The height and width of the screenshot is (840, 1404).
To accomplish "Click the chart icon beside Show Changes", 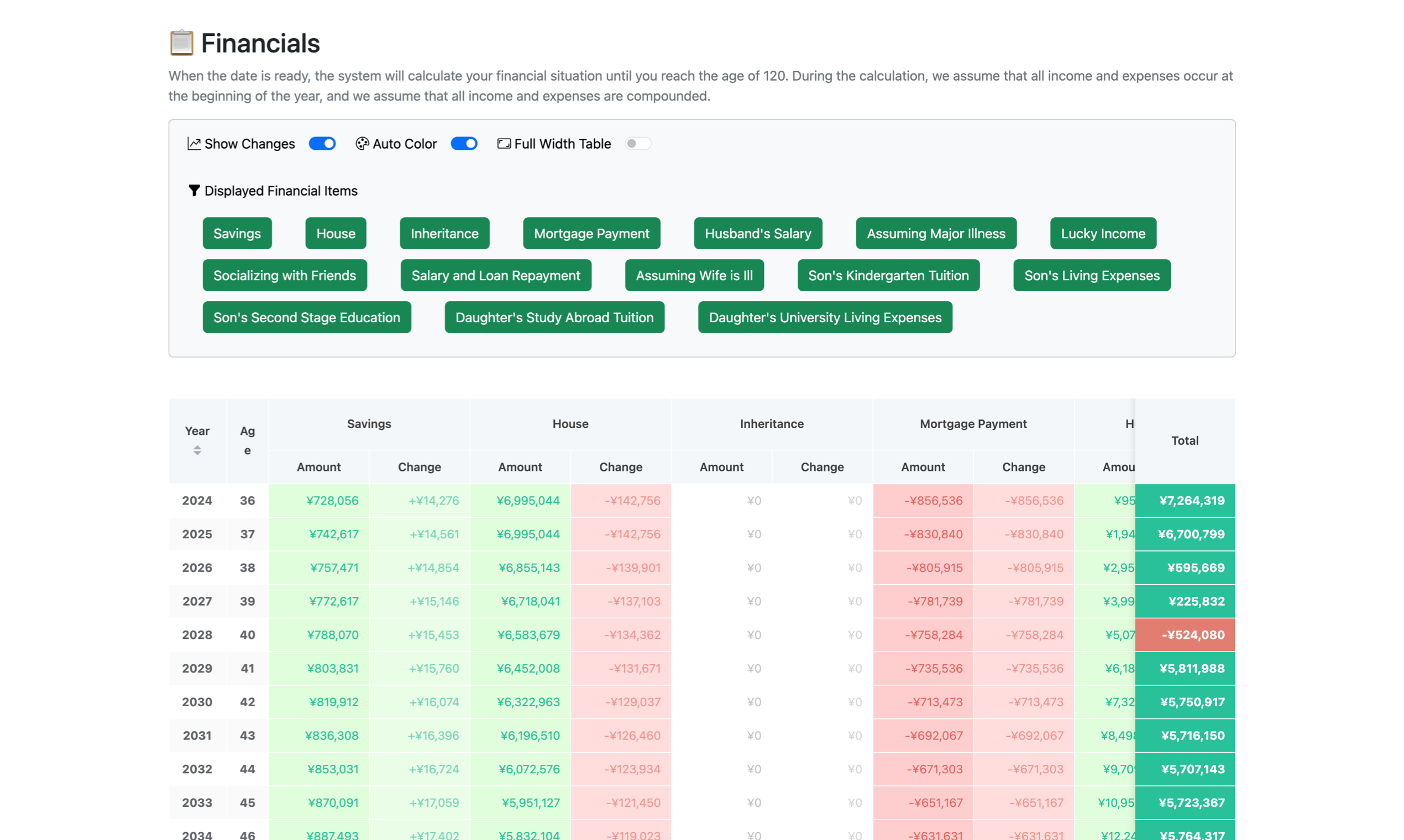I will 193,144.
